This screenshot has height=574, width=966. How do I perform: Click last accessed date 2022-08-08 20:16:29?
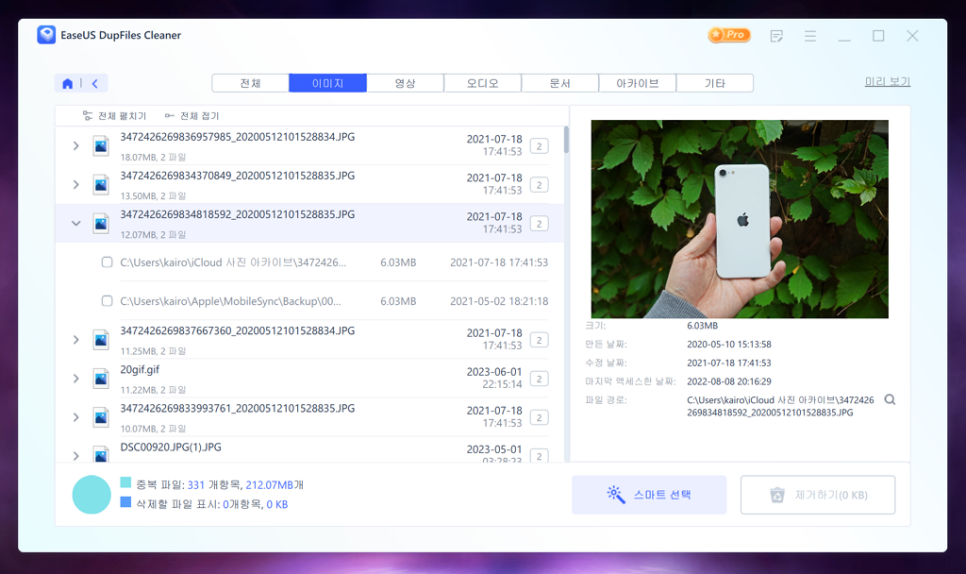point(729,381)
